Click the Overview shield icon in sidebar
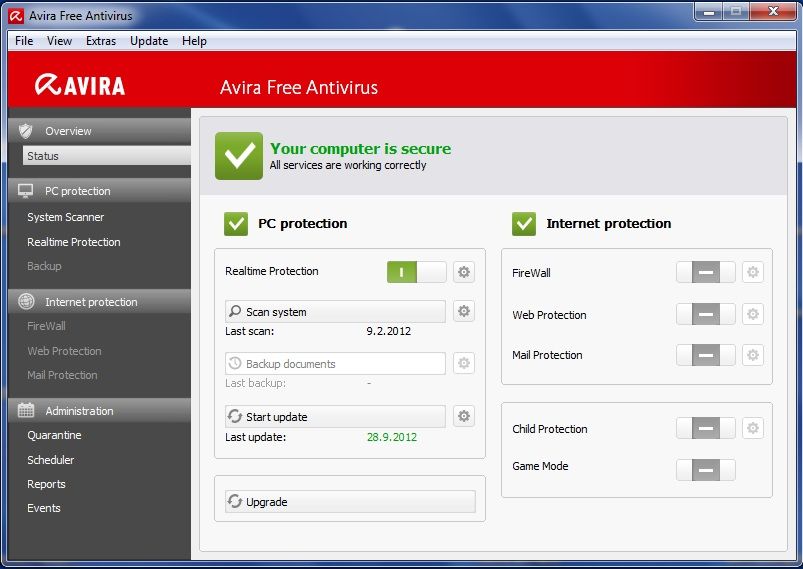 (26, 131)
